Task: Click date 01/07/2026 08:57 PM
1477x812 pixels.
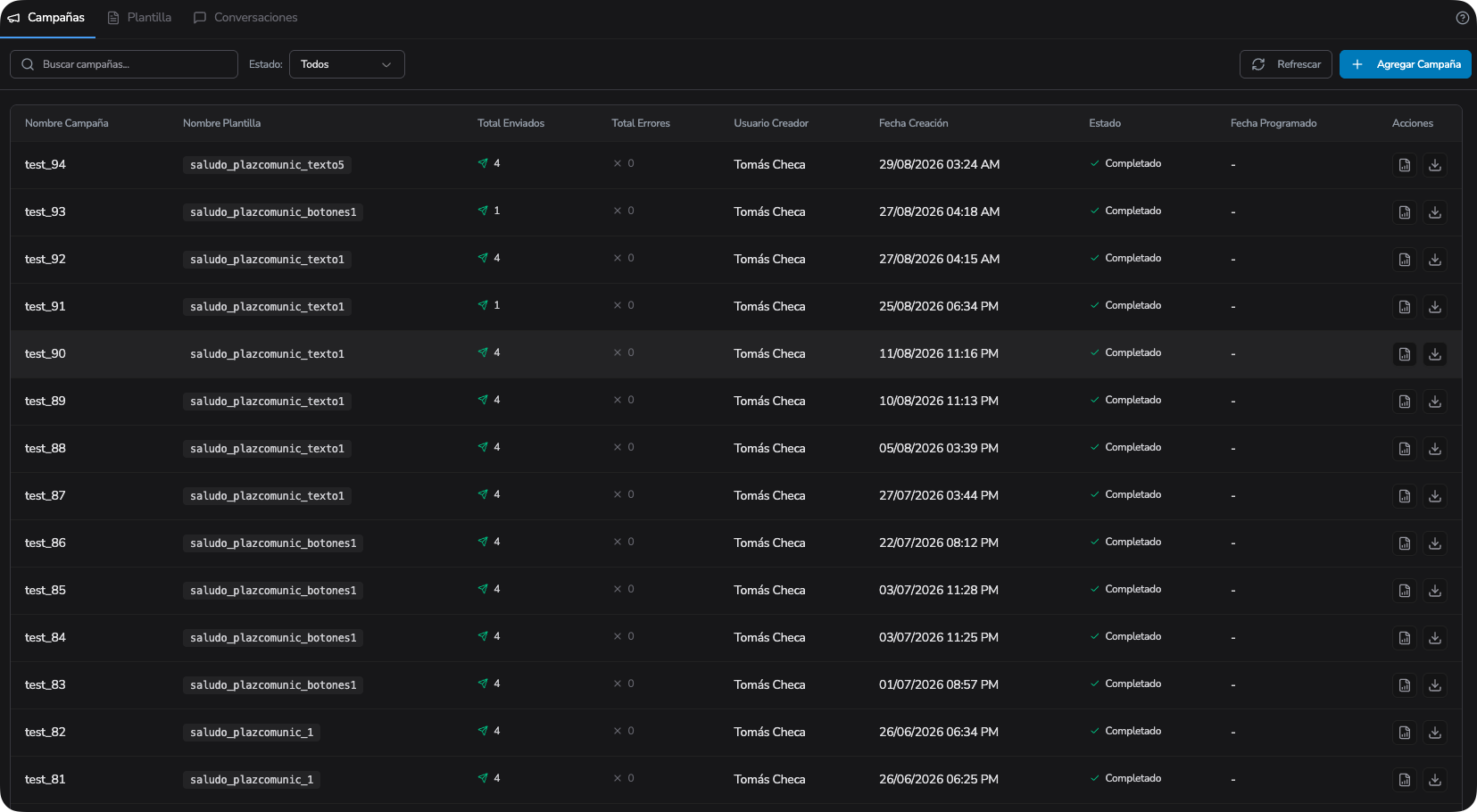Action: point(939,684)
